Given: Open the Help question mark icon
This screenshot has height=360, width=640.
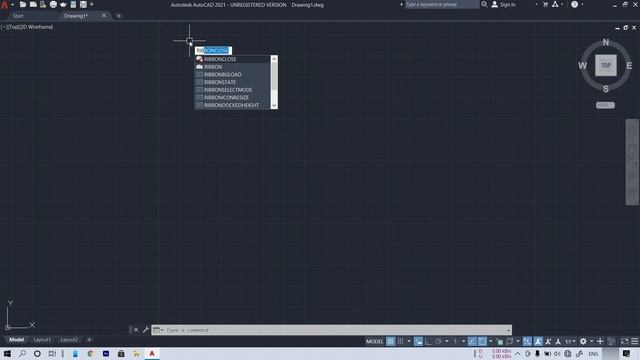Looking at the screenshot, I should point(574,4).
